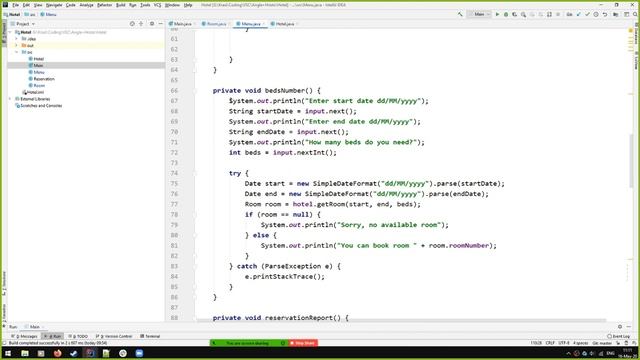Screen dimensions: 640x360
Task: Click the Menu breadcrumb in the navigation bar
Action: (49, 14)
